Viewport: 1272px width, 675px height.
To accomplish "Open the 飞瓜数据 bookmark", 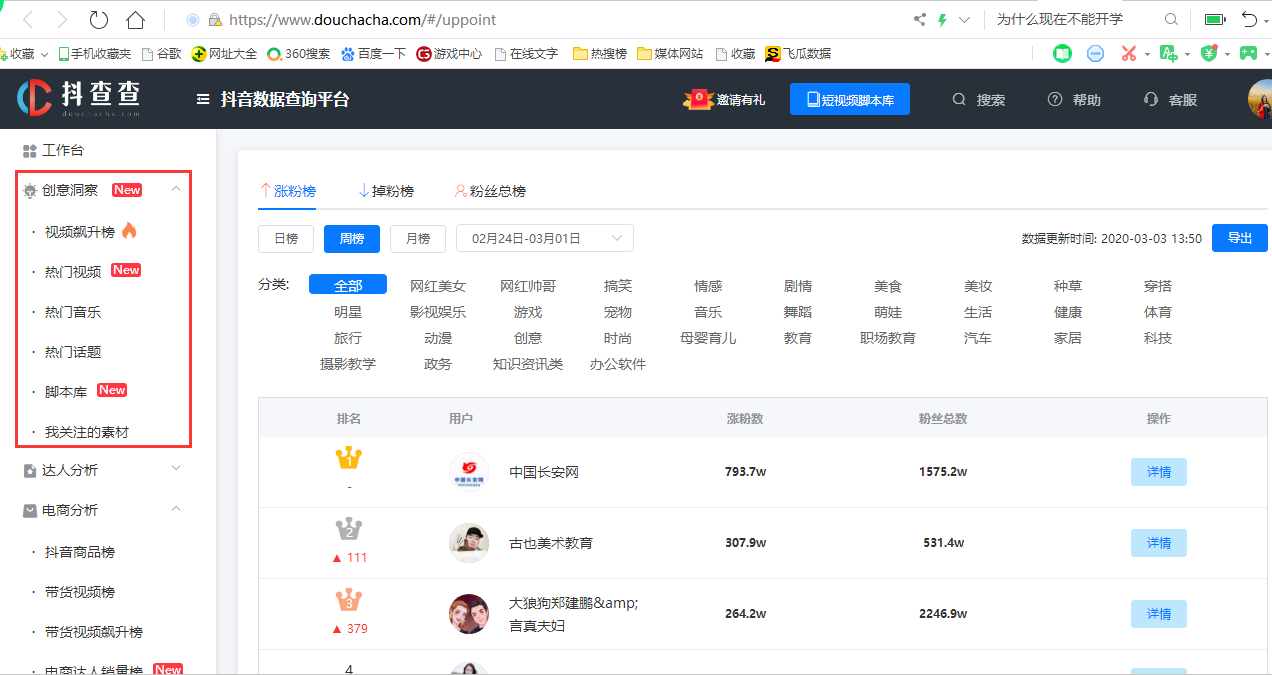I will (x=798, y=54).
